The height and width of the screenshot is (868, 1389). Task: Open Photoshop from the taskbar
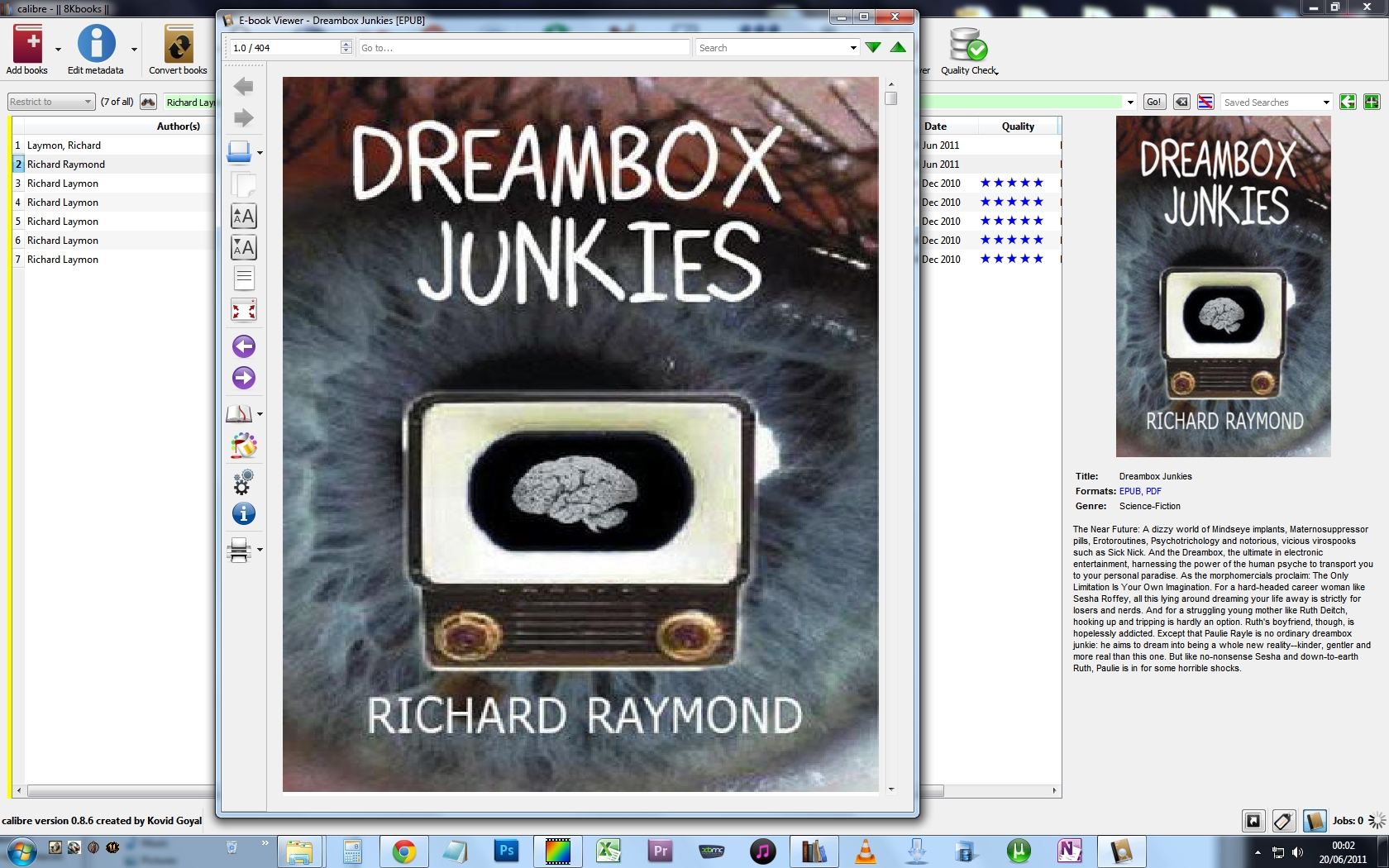pos(506,851)
